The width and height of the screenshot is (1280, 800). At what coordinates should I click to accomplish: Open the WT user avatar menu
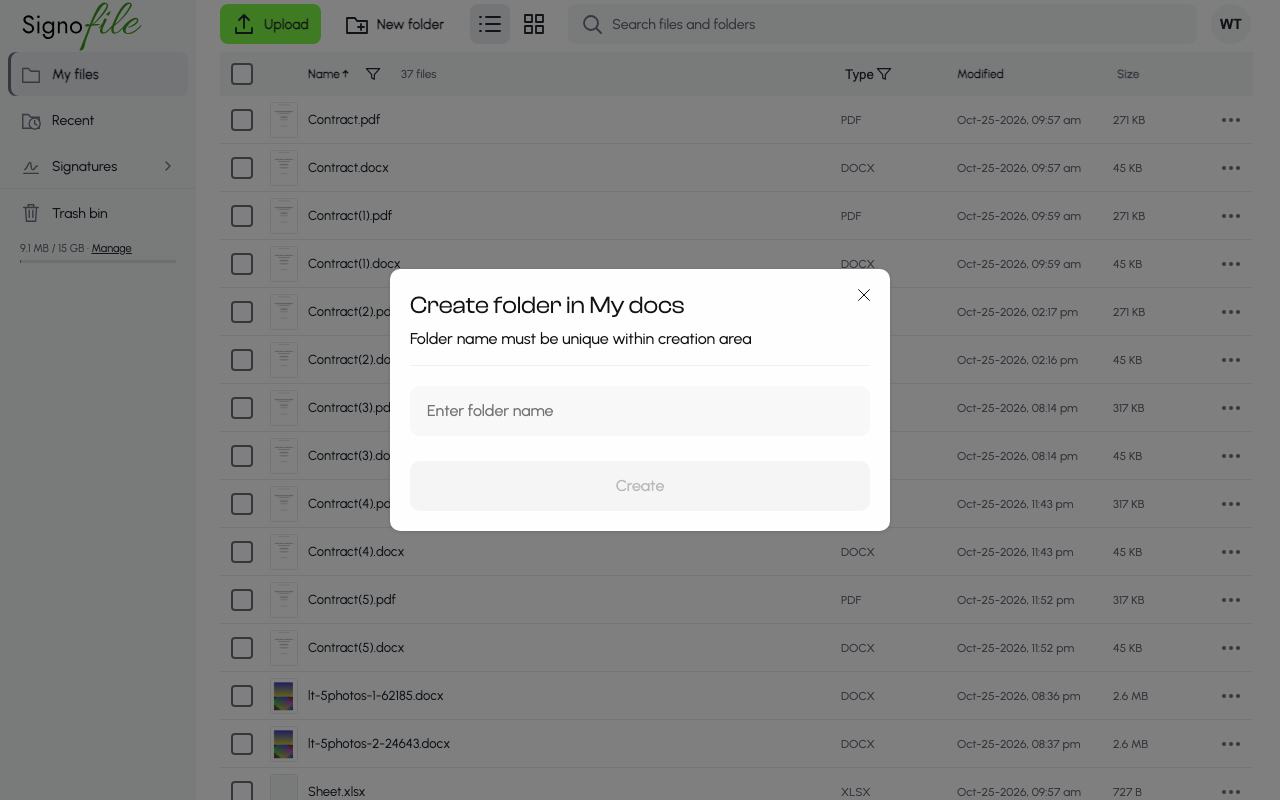(x=1231, y=24)
